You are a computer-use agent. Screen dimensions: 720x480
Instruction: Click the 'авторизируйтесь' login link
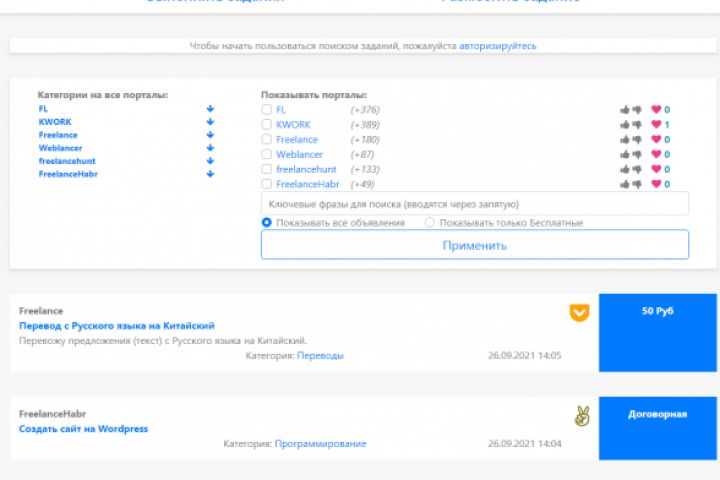click(x=498, y=46)
